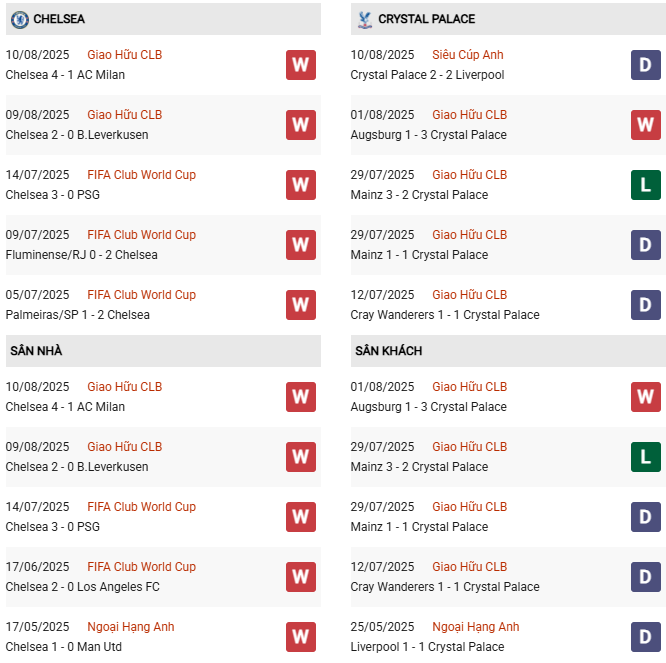Click the CHELSEA team header title
The height and width of the screenshot is (663, 666).
click(x=59, y=19)
